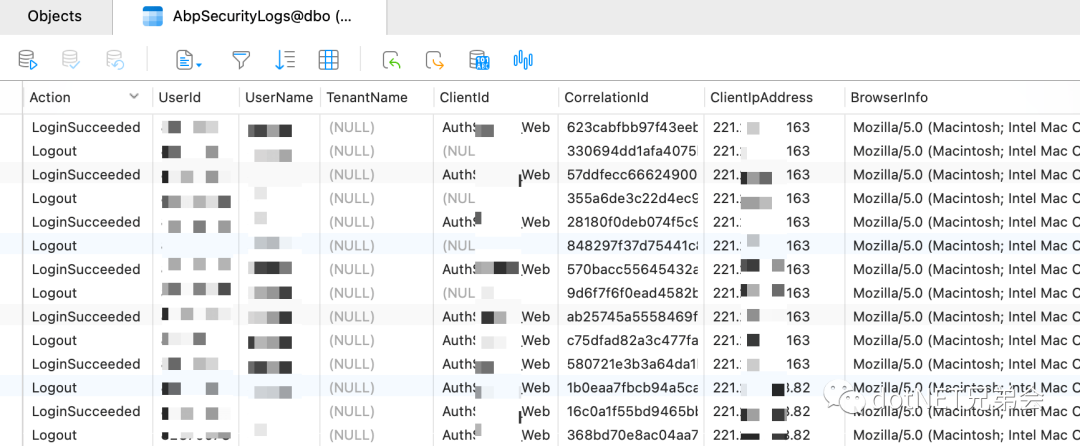Click ClientId cell in the 28180f0deb074f5c9 row
Viewport: 1080px width, 446px height.
tap(496, 222)
